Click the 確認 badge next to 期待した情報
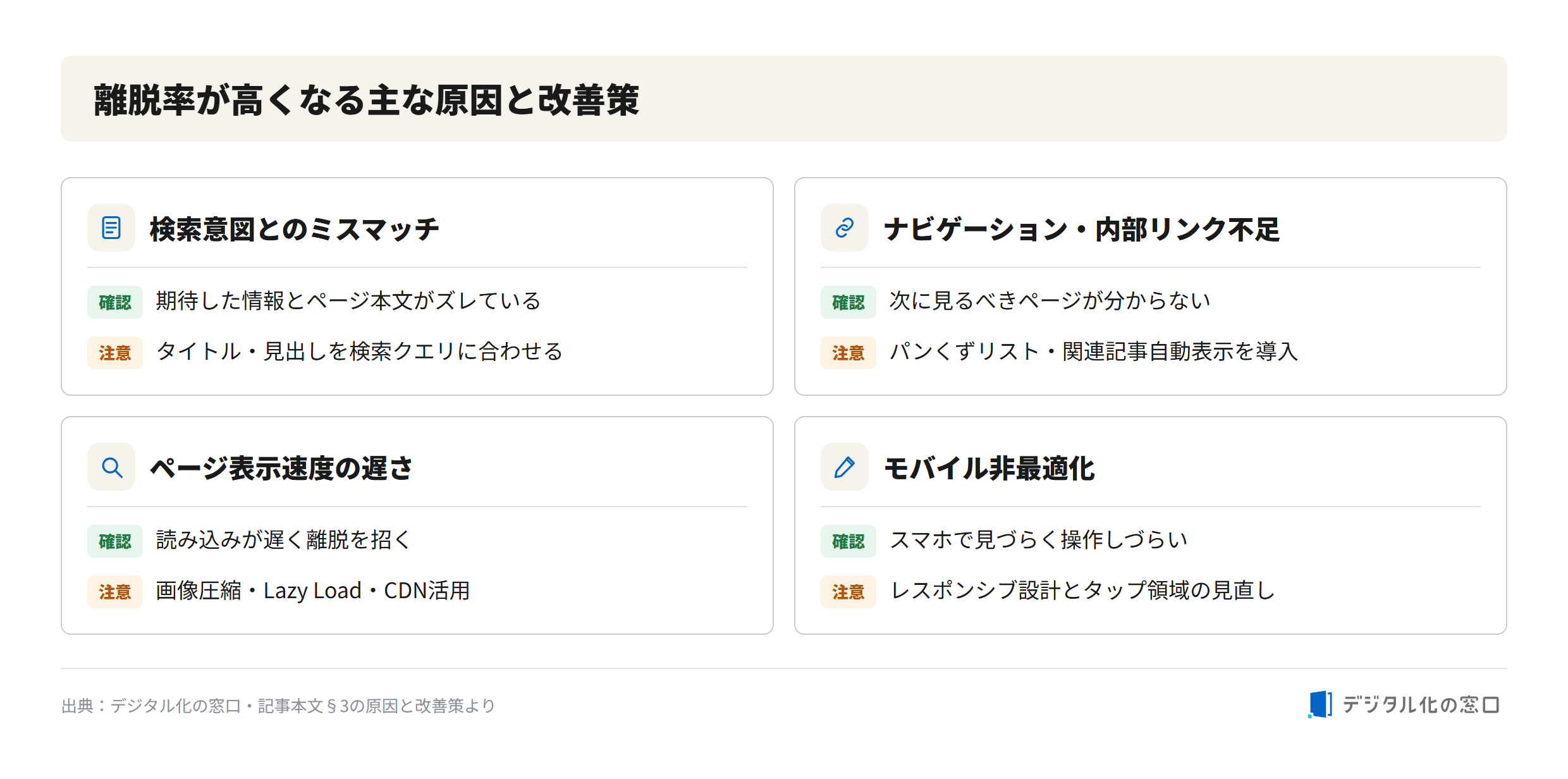Viewport: 1568px width, 779px height. 115,302
